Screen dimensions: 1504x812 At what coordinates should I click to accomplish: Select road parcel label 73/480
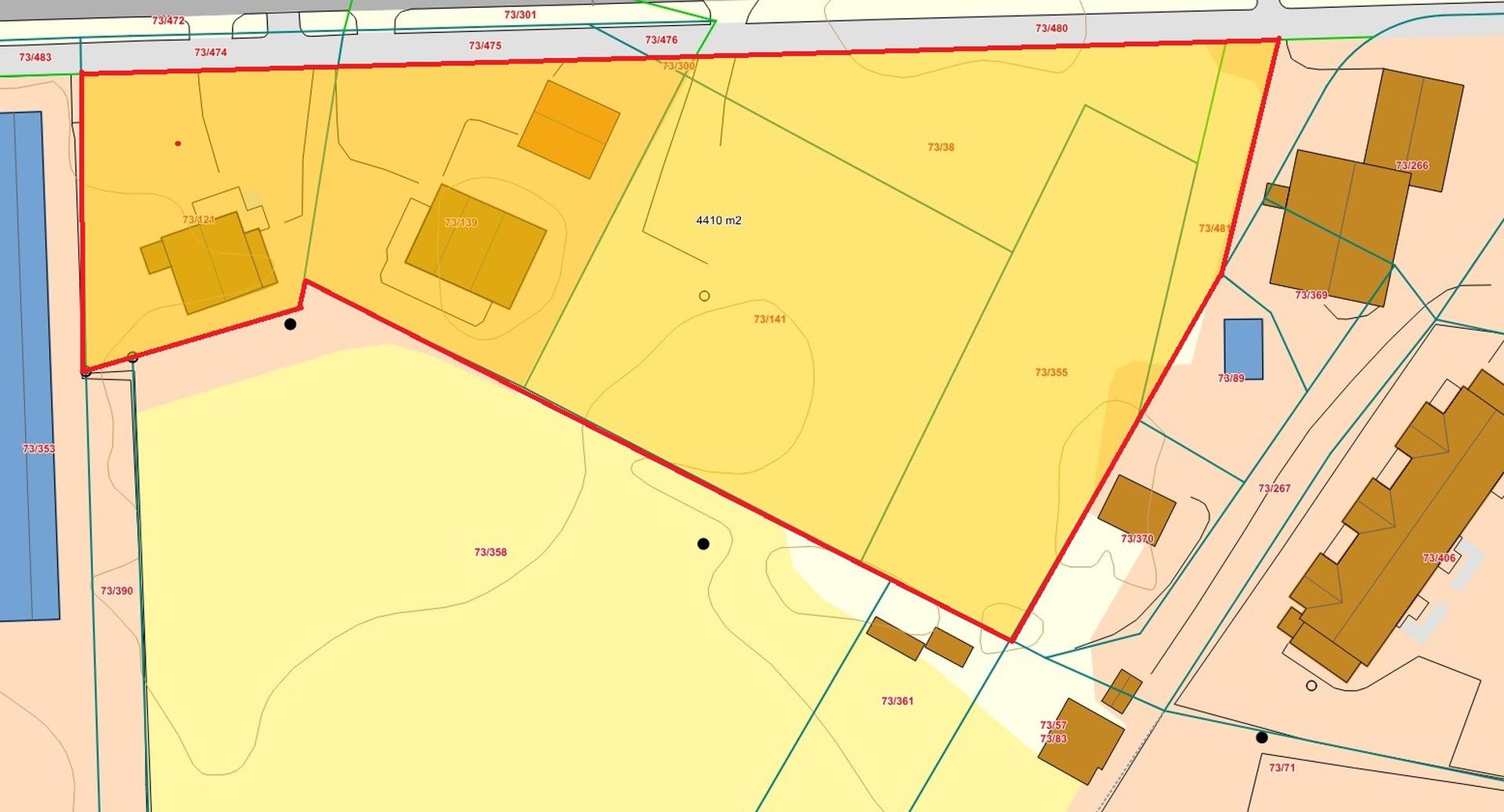click(1051, 28)
